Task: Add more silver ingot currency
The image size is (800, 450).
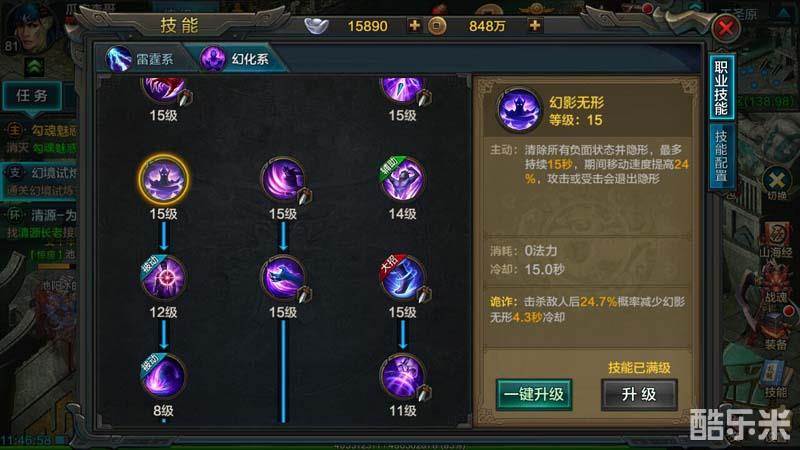Action: pos(414,26)
